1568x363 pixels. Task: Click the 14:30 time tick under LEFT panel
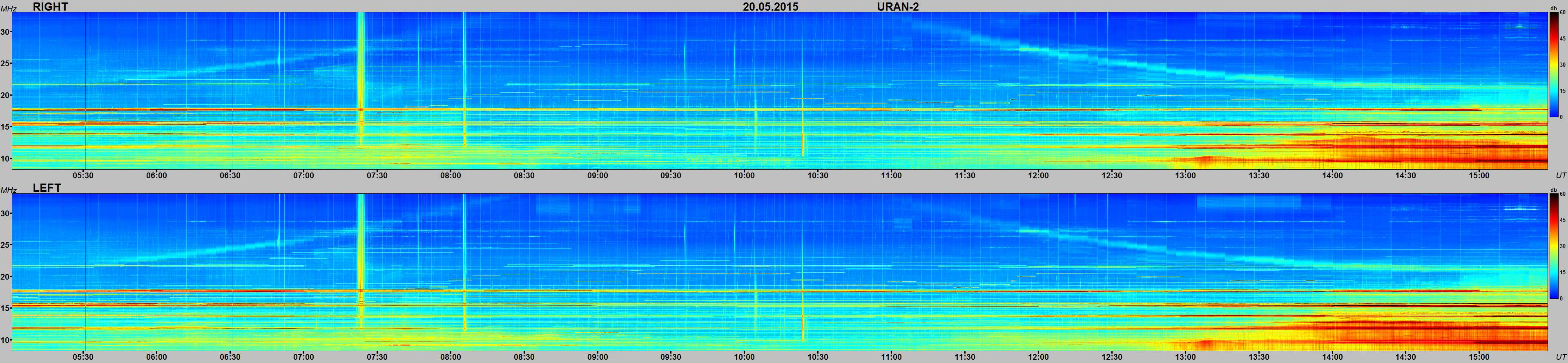point(1405,357)
